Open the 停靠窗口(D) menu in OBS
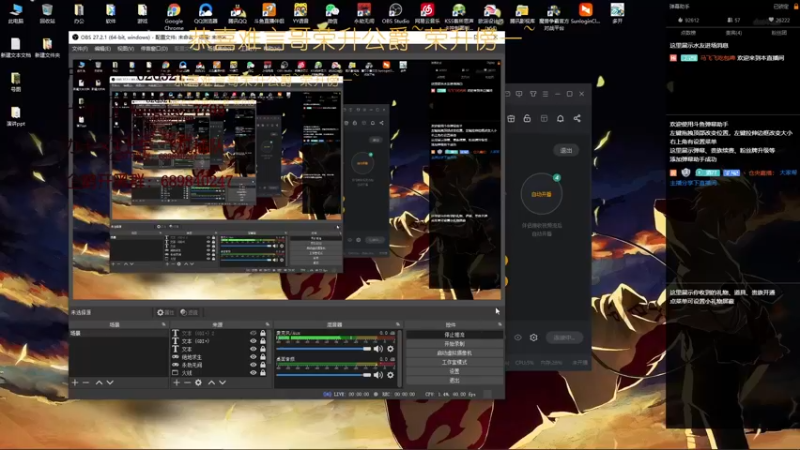800x450 pixels. coord(154,48)
